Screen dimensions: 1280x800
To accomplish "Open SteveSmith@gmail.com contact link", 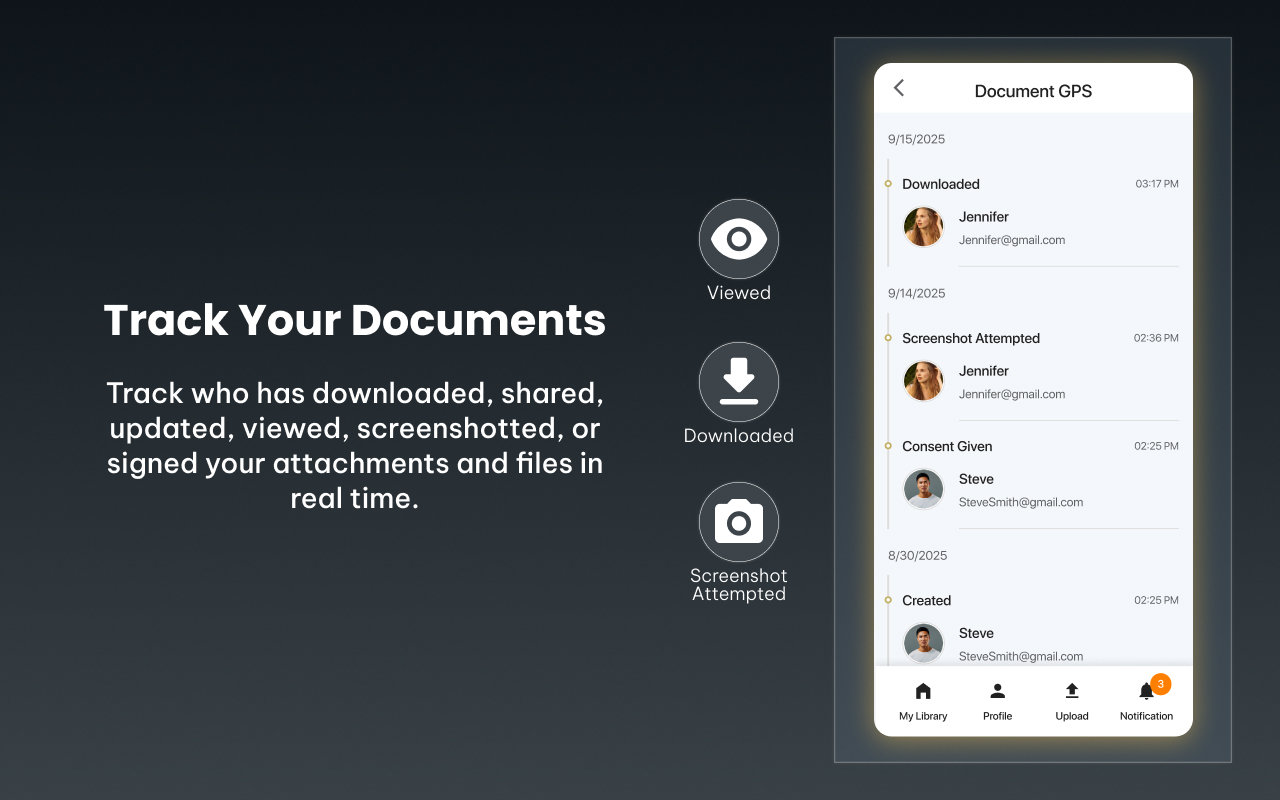I will coord(1020,502).
